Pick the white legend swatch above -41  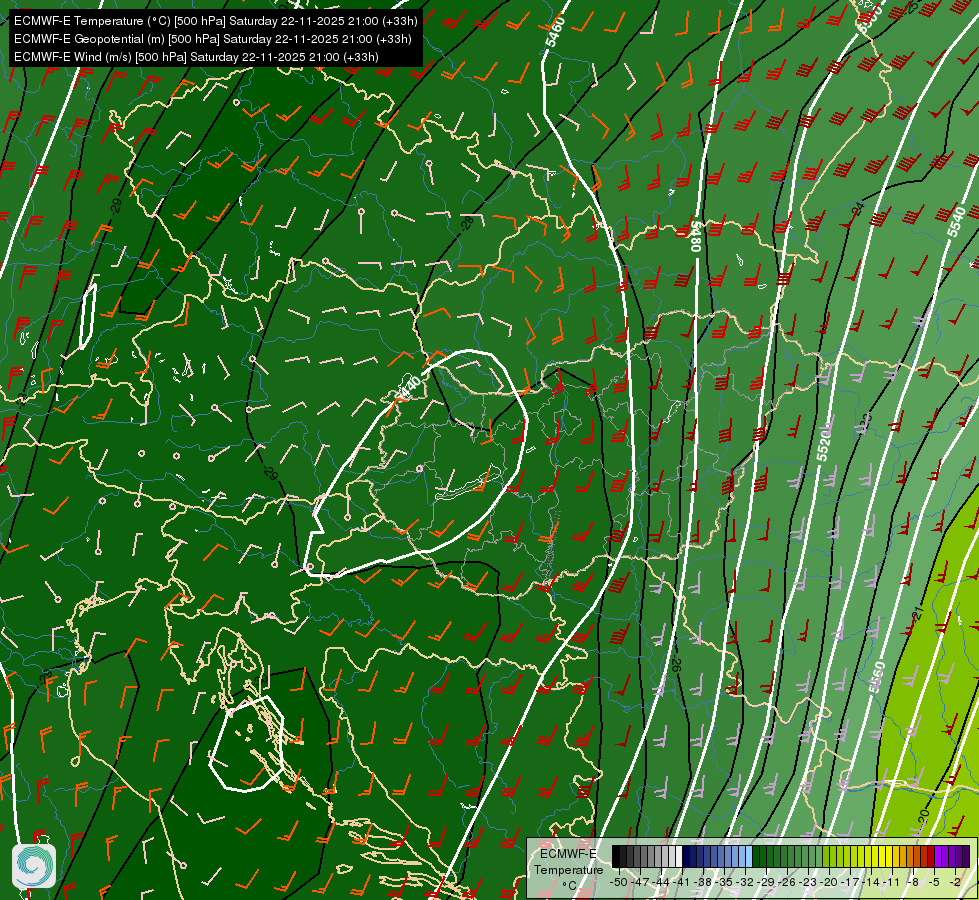coord(679,856)
